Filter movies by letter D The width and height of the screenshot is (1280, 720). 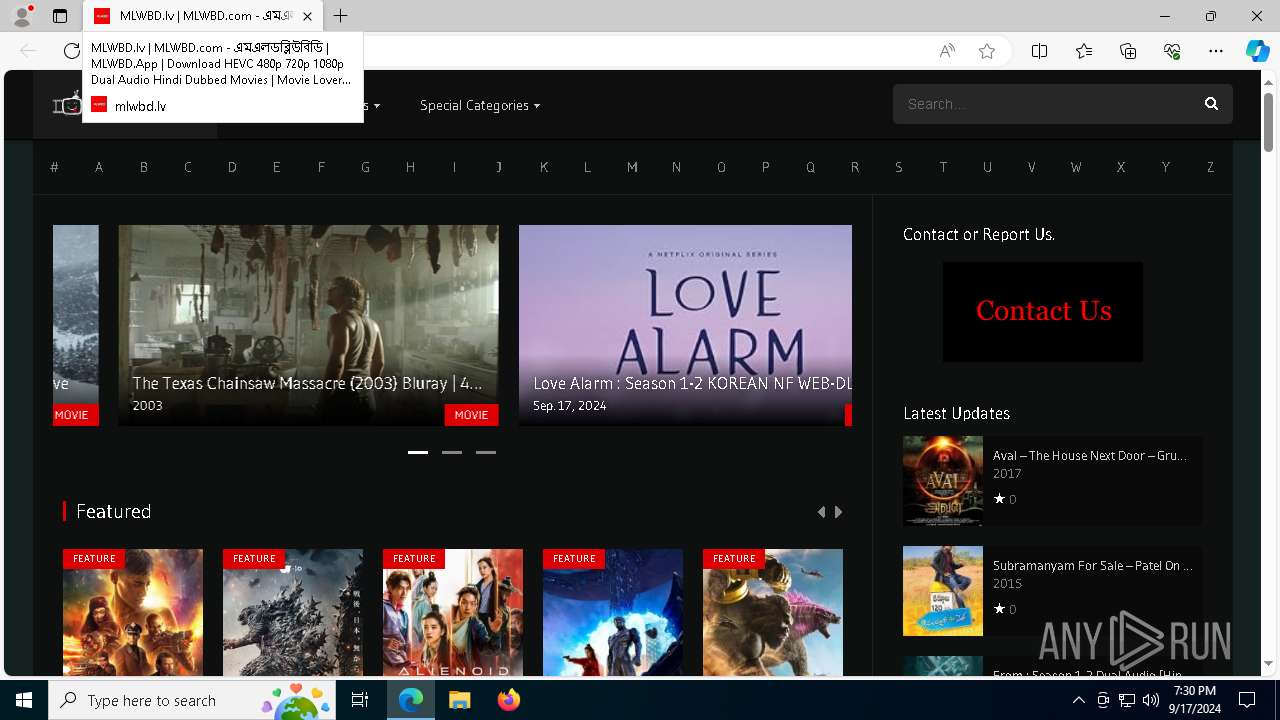pos(232,167)
